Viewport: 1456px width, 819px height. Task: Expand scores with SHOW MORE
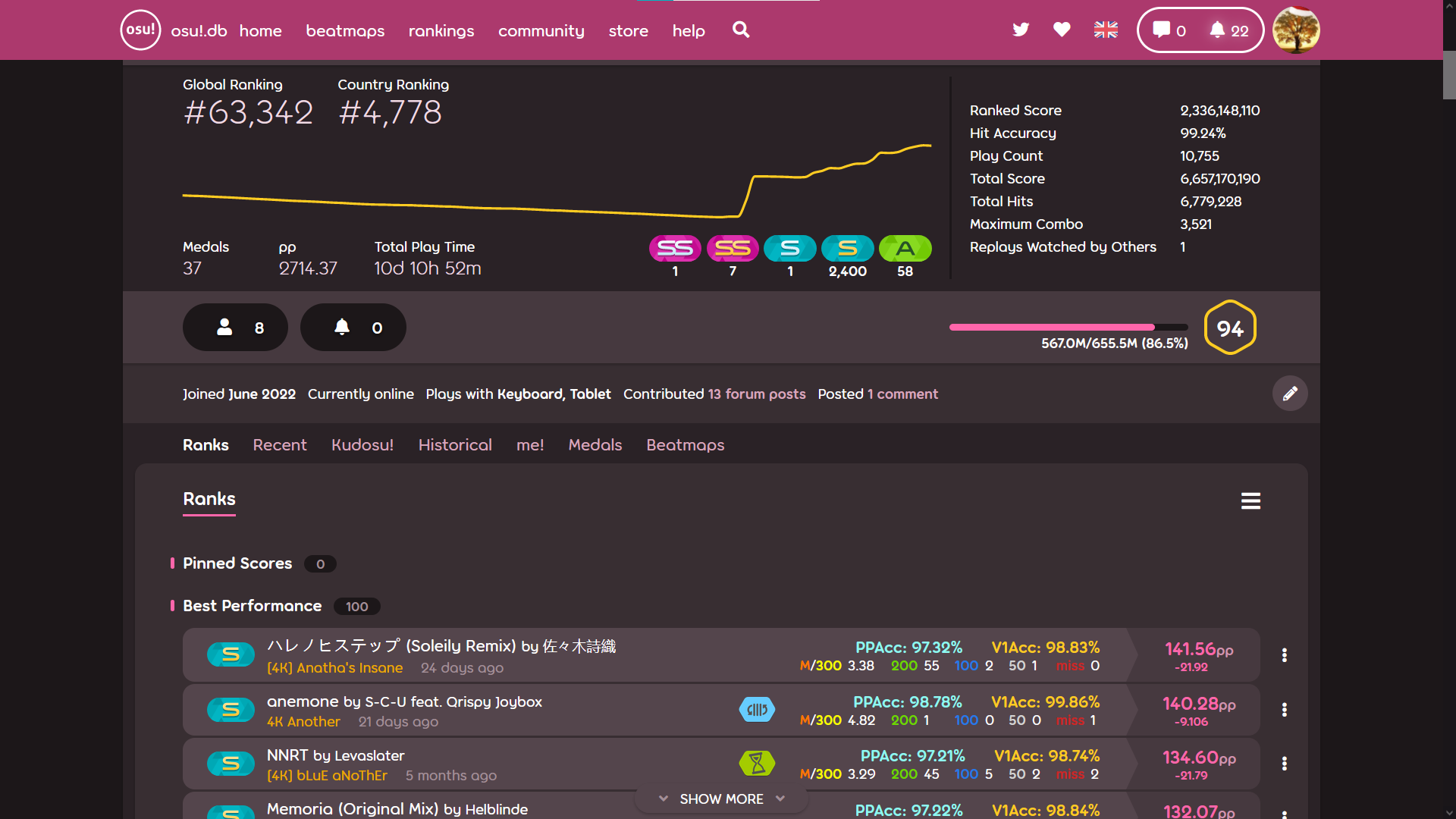click(721, 799)
